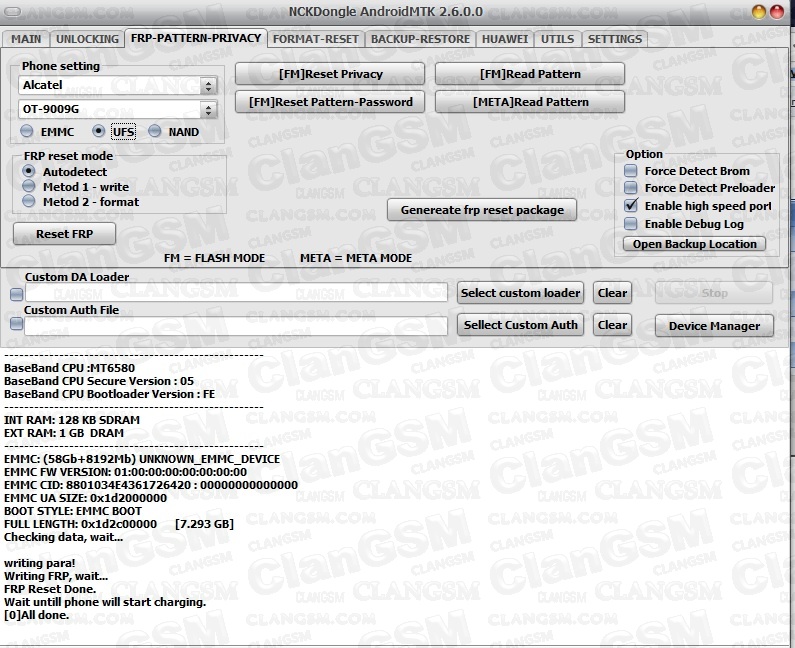The image size is (795, 648).
Task: Select the UFS storage radio button
Action: click(x=98, y=131)
